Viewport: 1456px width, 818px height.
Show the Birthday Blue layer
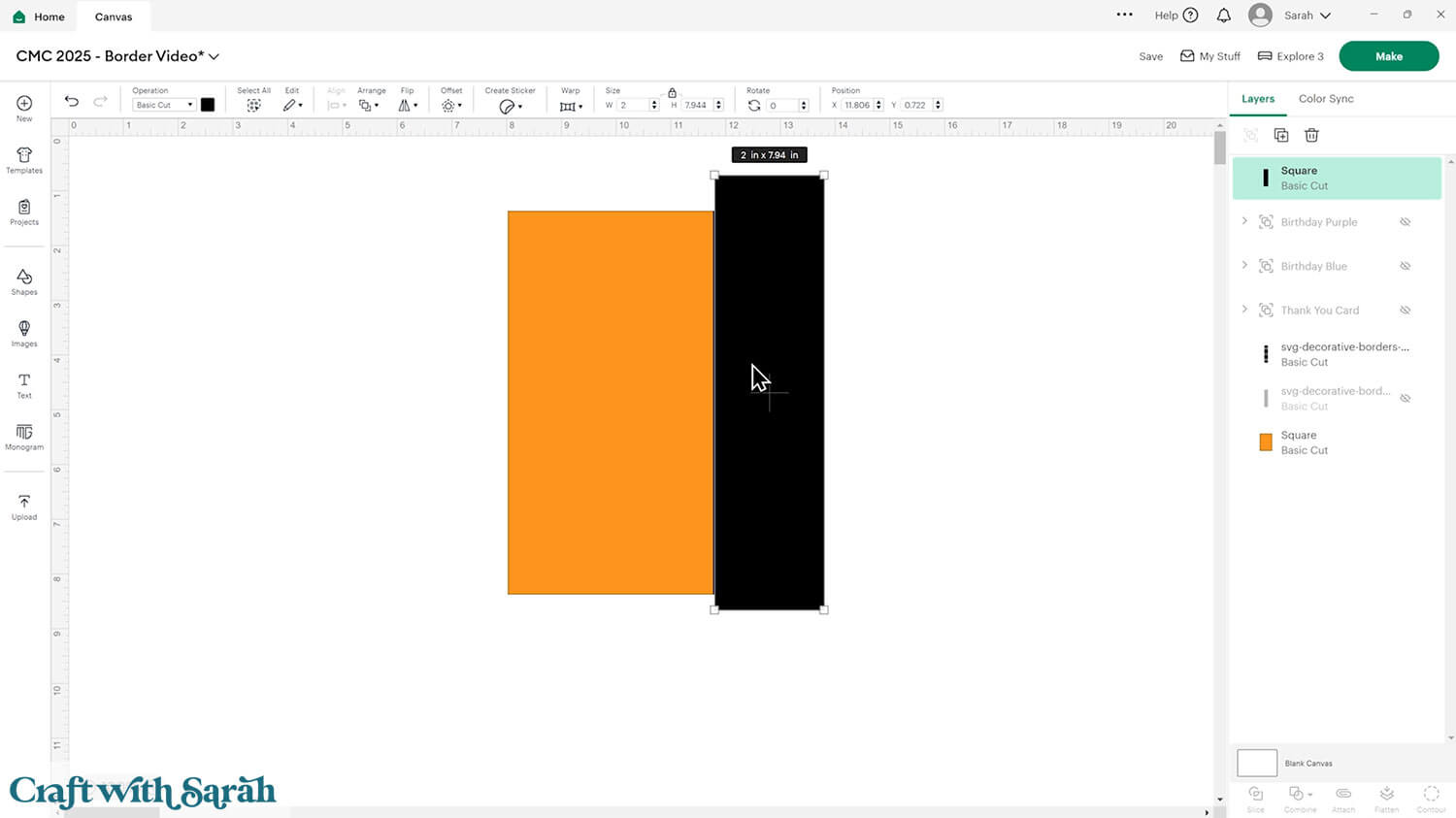click(1405, 266)
